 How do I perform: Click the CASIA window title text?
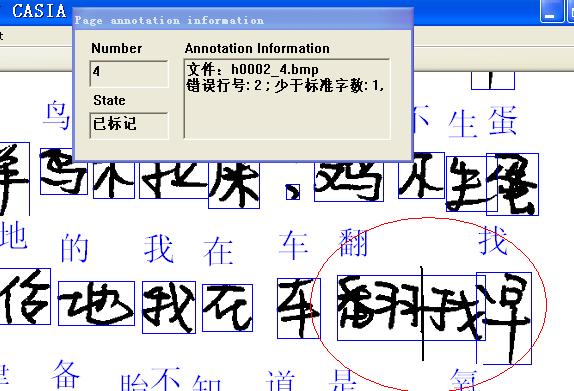39,11
